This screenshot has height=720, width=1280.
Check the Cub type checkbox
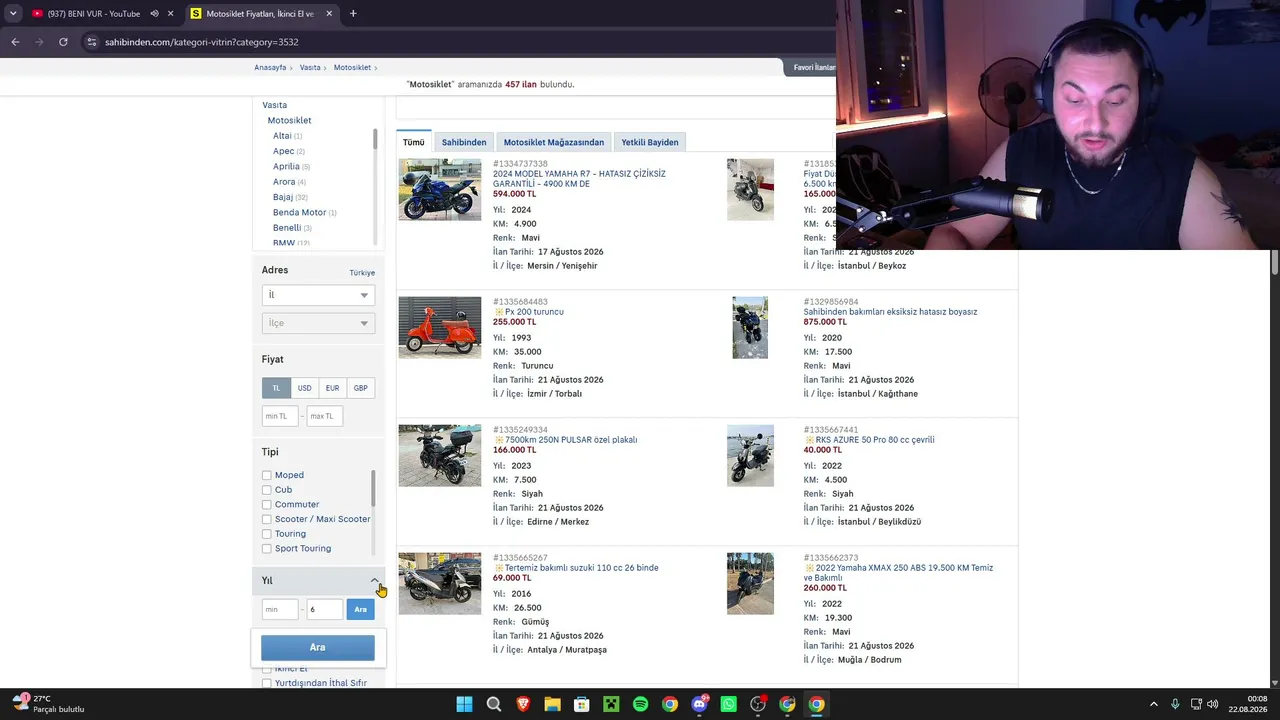[267, 490]
